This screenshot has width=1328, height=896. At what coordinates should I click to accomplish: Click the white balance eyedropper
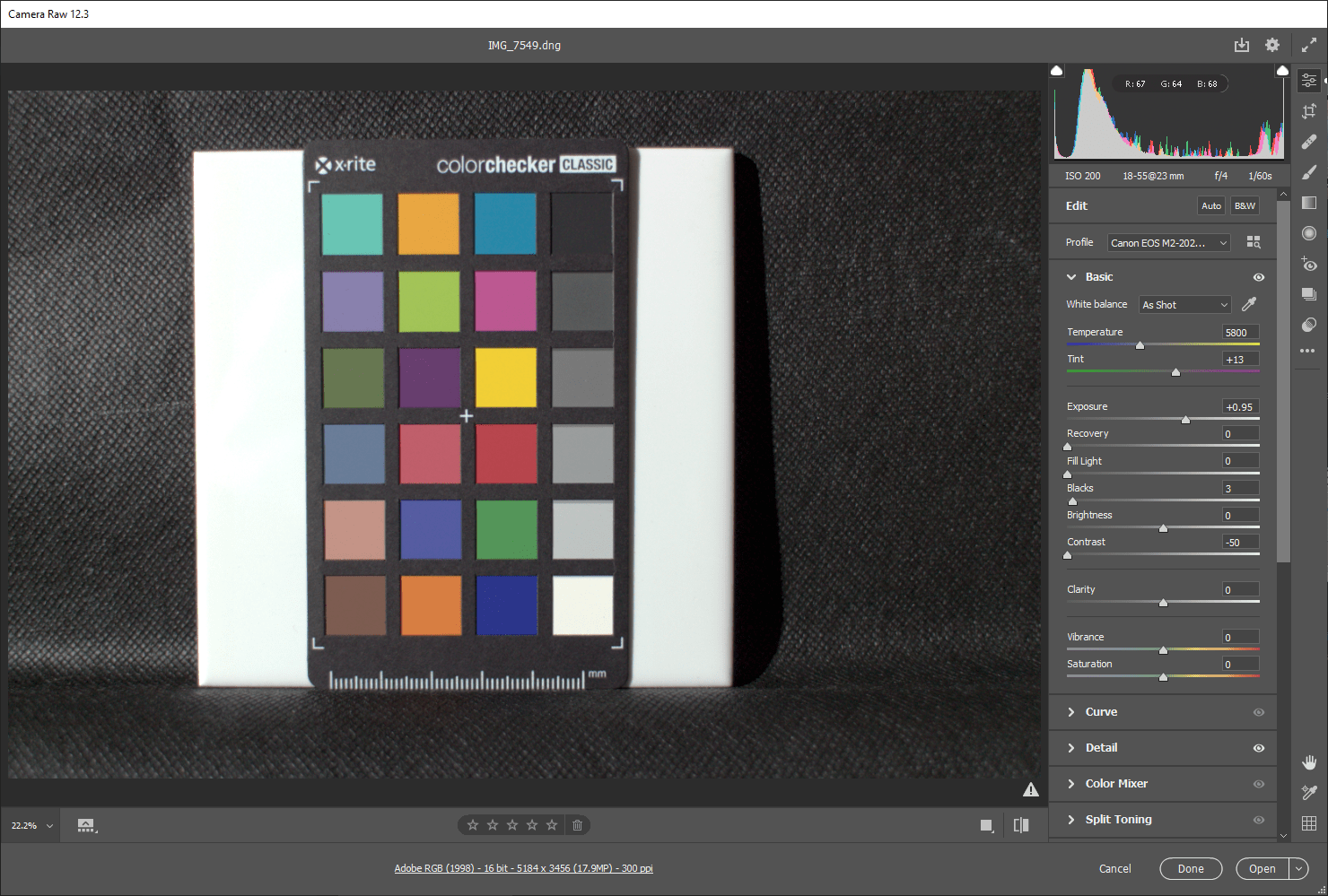(x=1248, y=304)
